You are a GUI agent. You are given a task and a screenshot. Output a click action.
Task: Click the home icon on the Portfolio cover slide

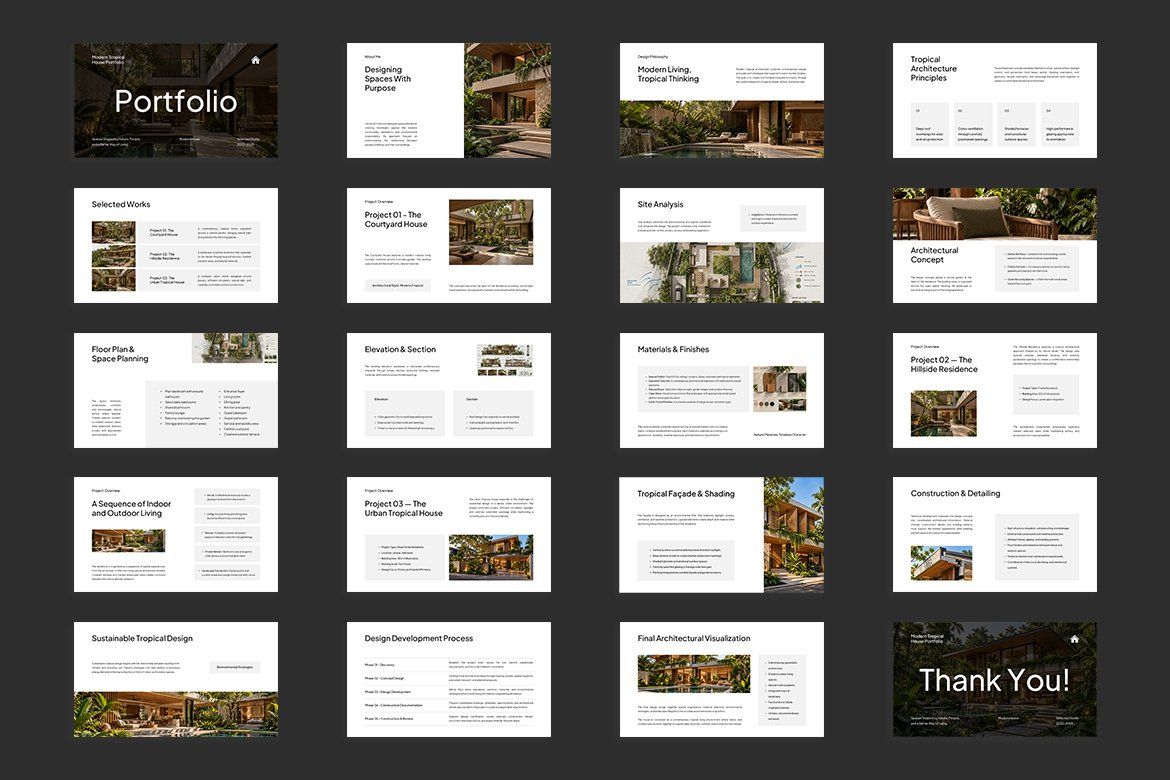[x=255, y=60]
